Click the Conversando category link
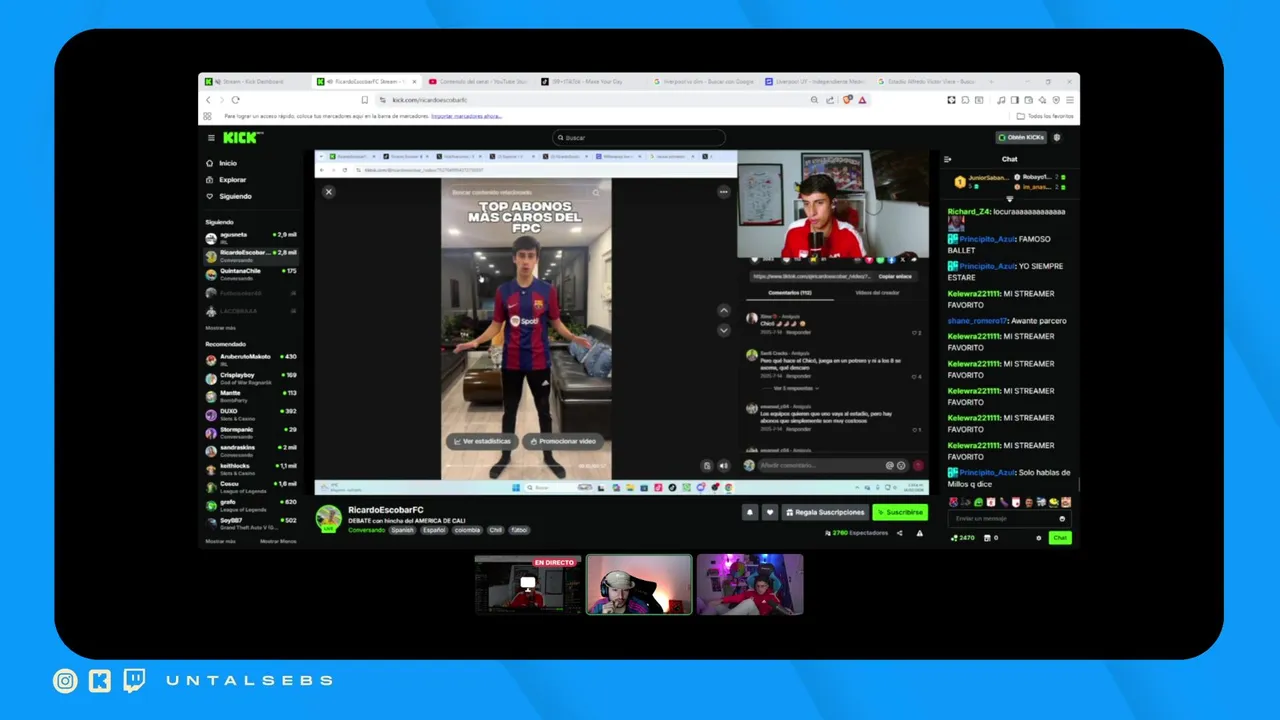The image size is (1280, 720). pyautogui.click(x=366, y=530)
